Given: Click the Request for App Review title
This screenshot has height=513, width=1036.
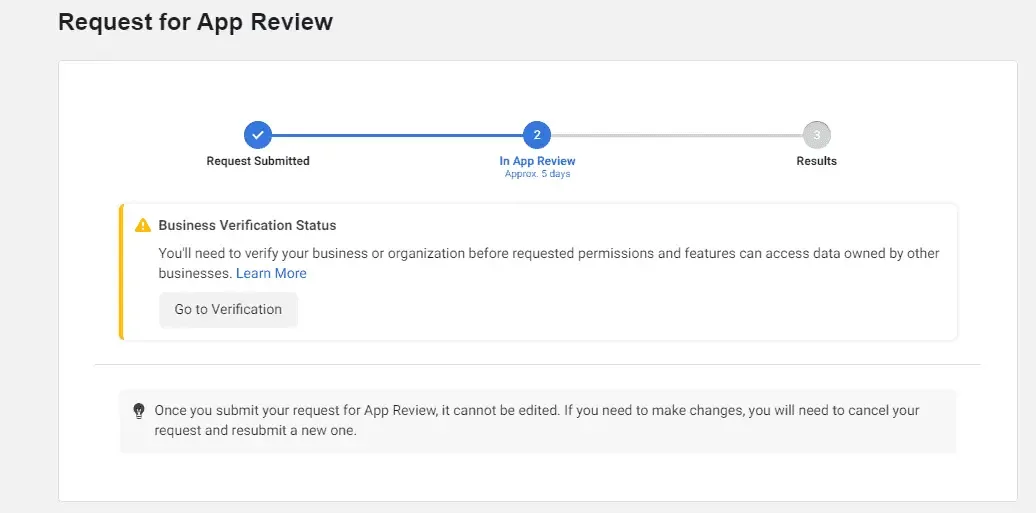Looking at the screenshot, I should [196, 22].
